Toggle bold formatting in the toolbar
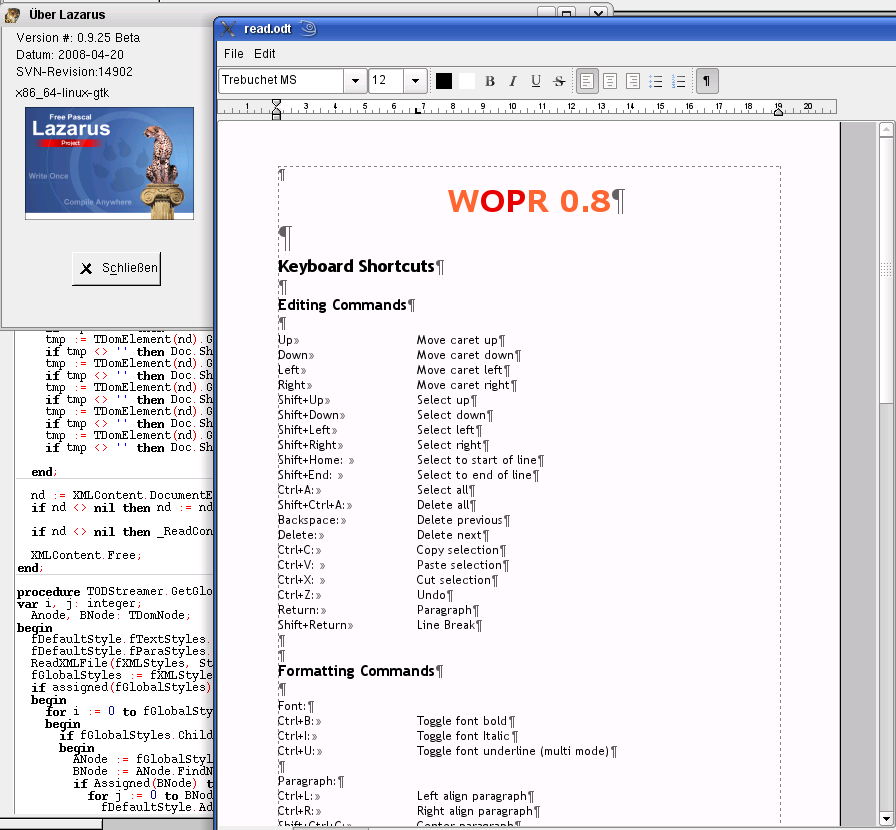 coord(490,81)
